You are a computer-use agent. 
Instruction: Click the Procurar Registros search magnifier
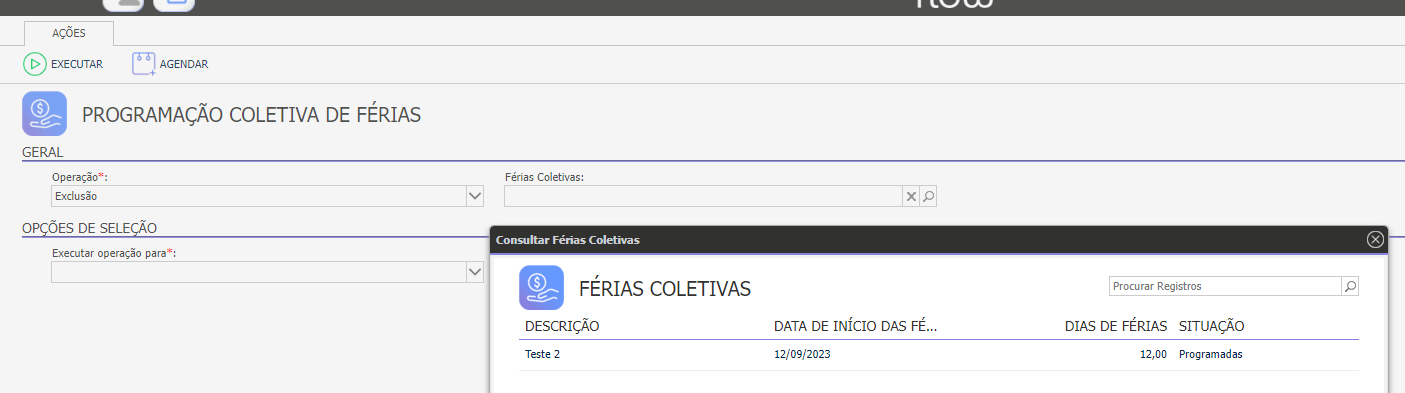1350,286
